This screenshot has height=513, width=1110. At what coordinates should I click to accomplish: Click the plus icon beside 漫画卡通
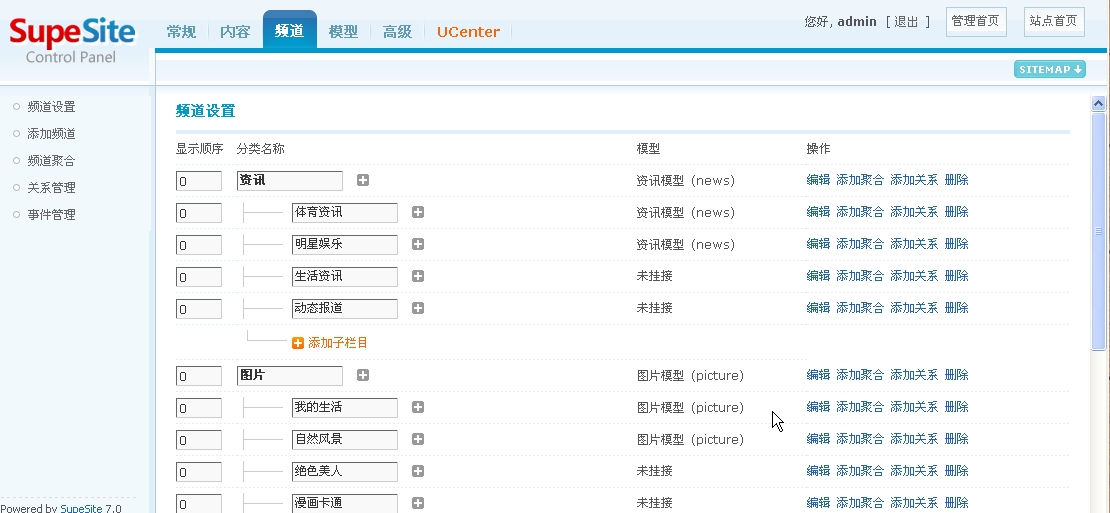click(x=418, y=503)
